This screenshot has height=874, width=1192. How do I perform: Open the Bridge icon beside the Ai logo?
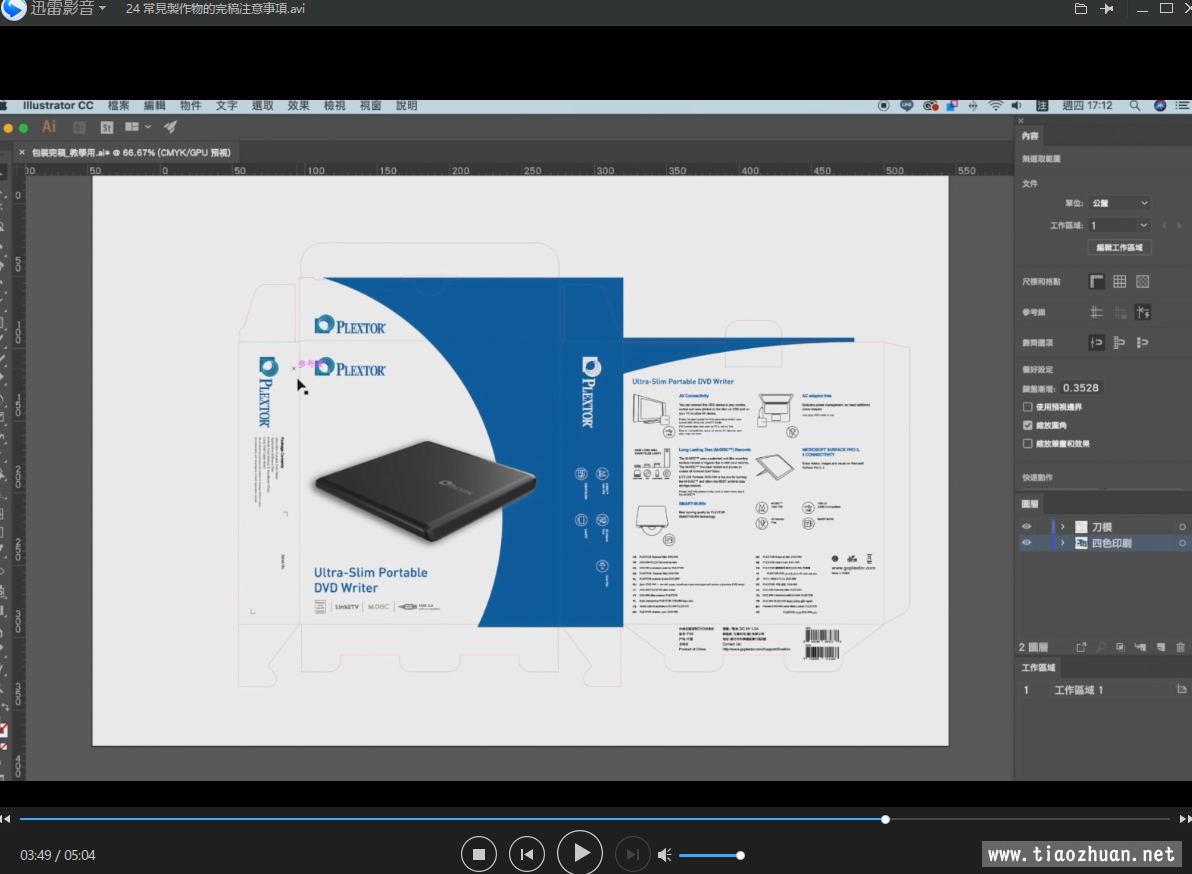click(x=79, y=127)
